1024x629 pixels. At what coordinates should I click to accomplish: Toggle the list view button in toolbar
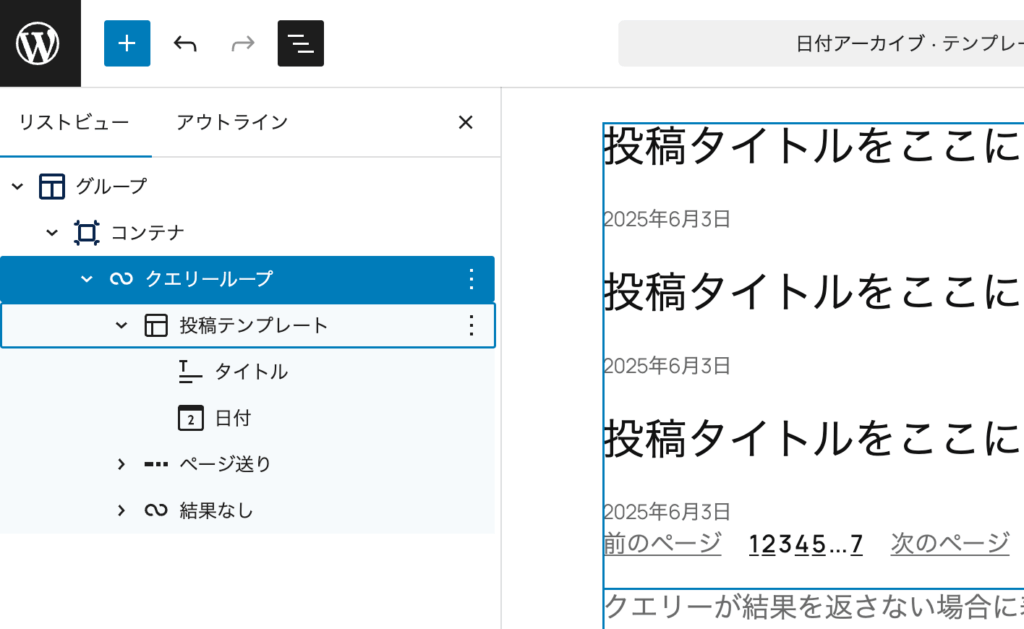point(300,43)
